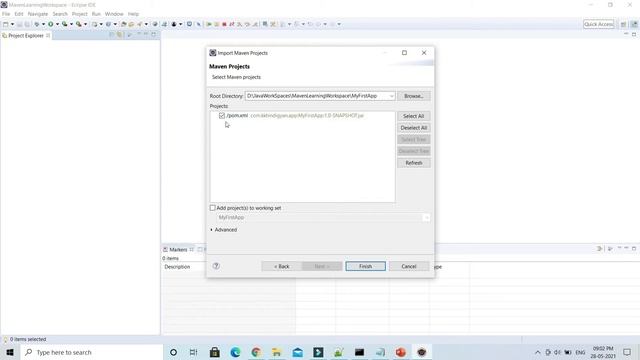
Task: Open the Coverage button dropdown arrow
Action: 71,24
